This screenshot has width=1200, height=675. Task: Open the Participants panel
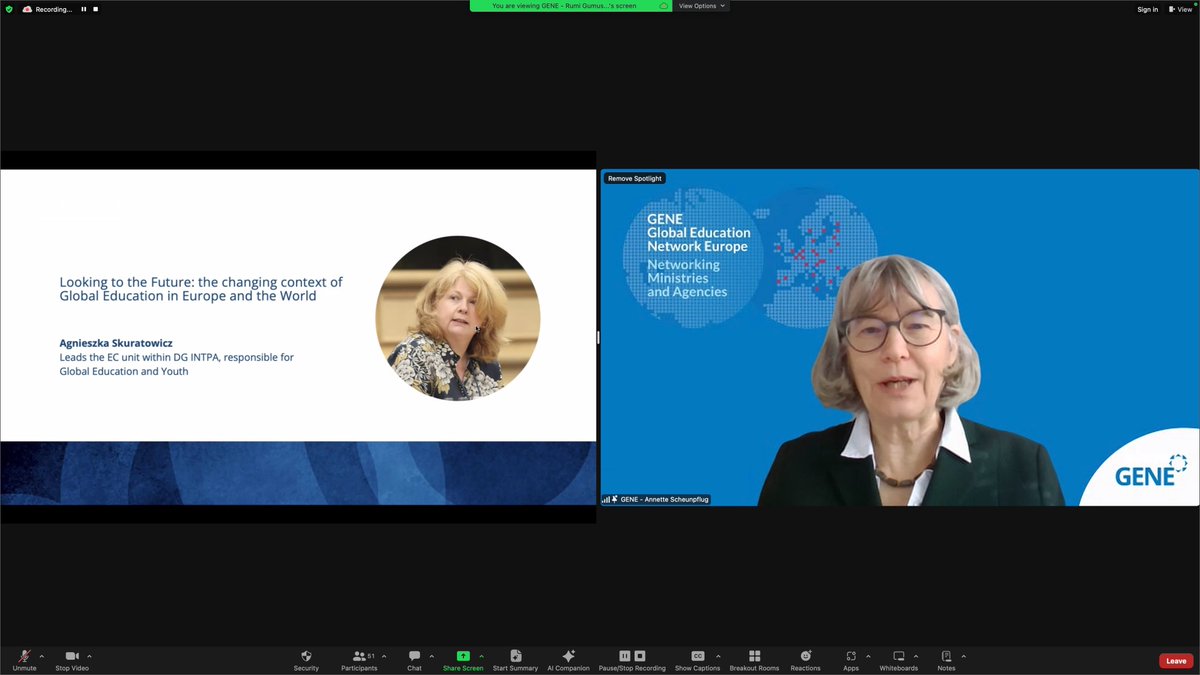click(359, 660)
